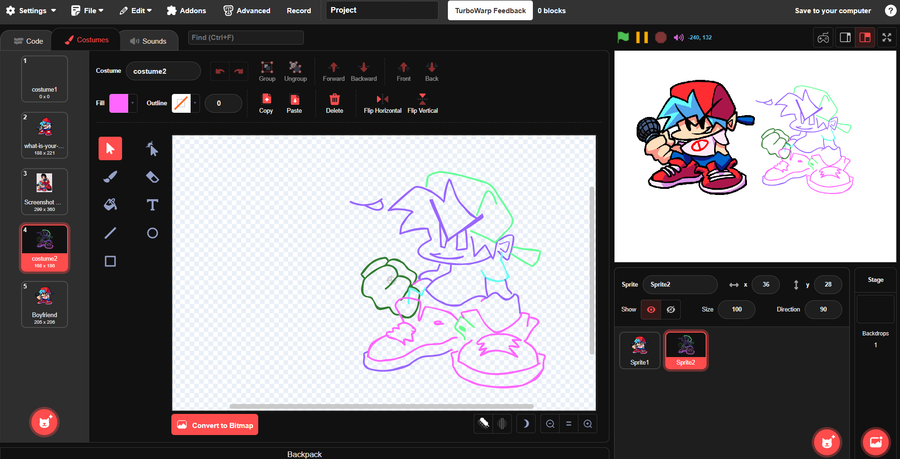Open the Addons menu
The image size is (900, 459).
click(186, 10)
